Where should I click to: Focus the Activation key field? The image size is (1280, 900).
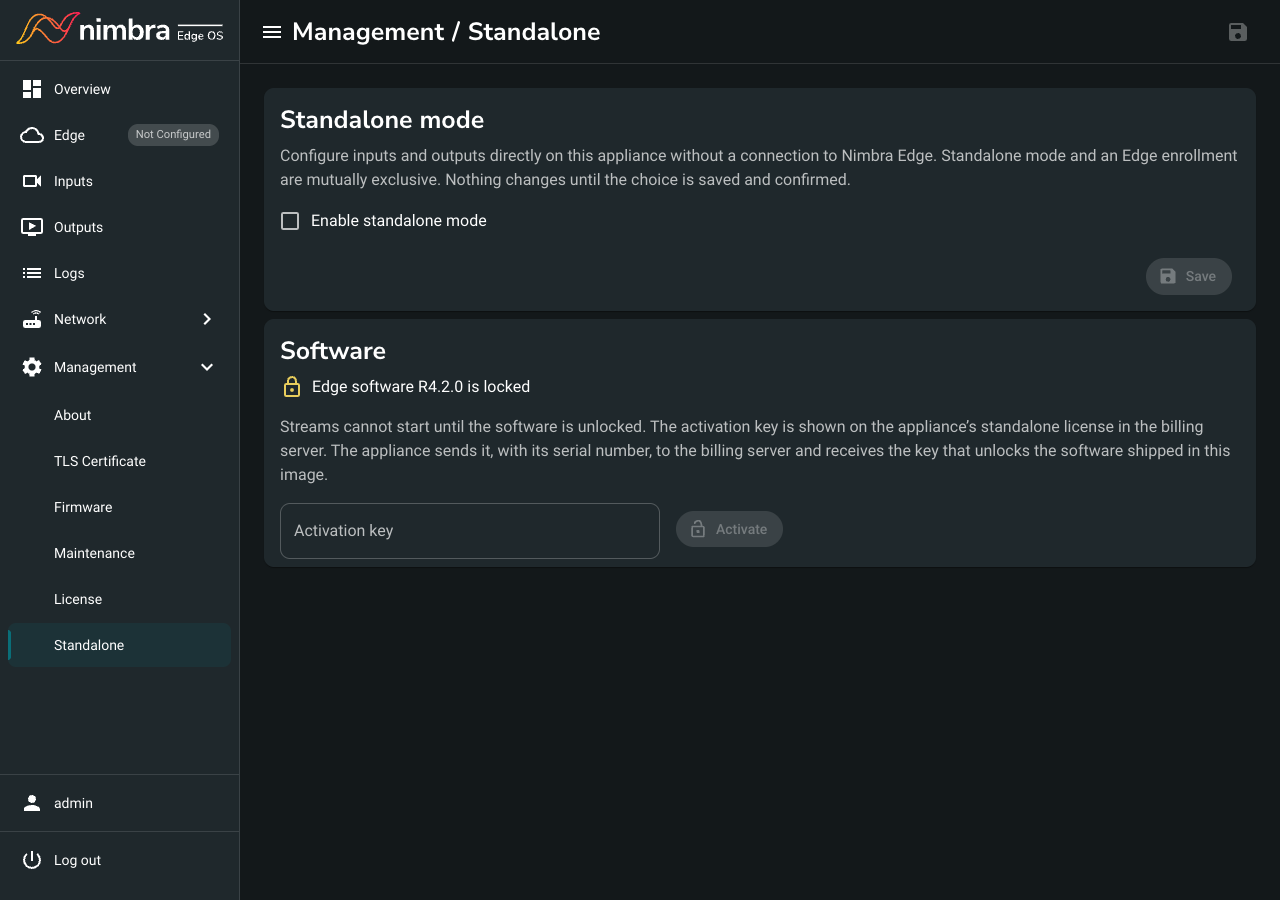click(x=470, y=531)
